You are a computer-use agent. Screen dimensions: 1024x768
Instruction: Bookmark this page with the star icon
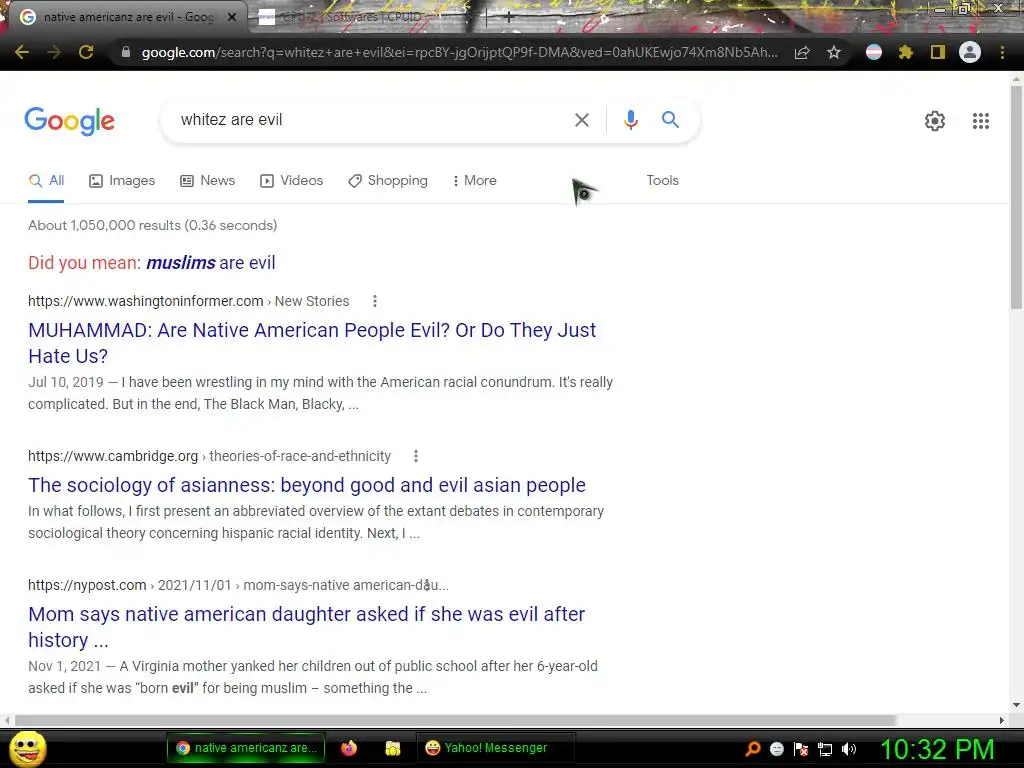[x=833, y=52]
